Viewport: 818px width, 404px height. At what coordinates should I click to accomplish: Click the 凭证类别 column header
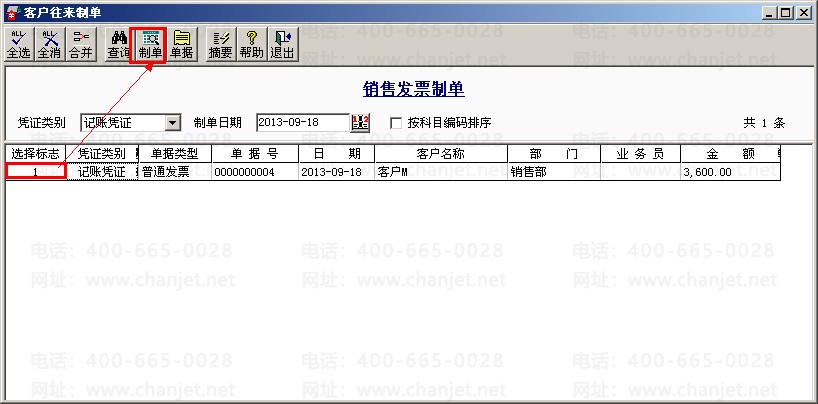(x=102, y=154)
